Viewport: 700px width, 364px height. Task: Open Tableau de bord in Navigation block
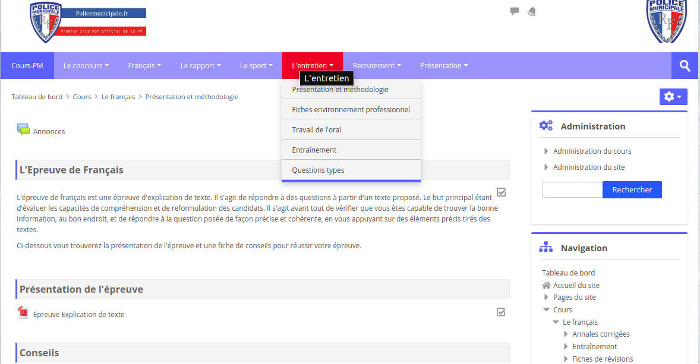(x=568, y=272)
